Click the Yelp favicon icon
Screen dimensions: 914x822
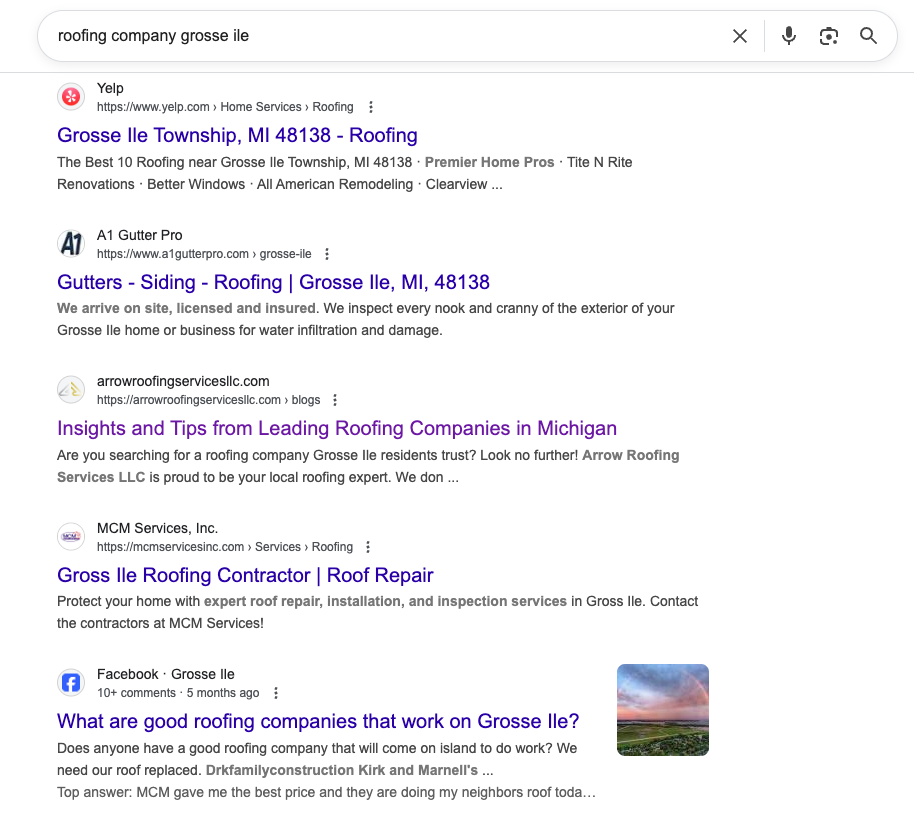[71, 97]
